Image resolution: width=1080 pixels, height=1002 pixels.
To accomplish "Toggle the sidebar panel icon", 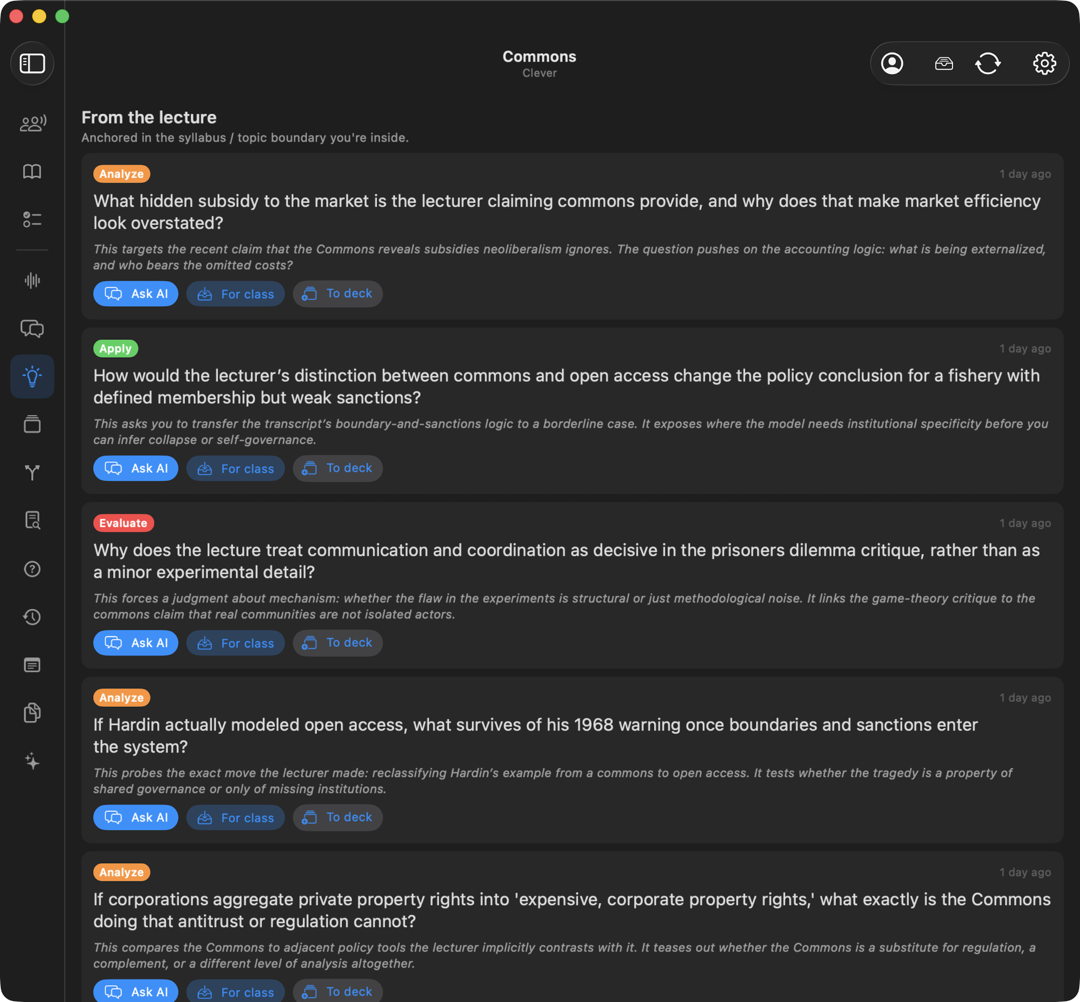I will tap(32, 63).
